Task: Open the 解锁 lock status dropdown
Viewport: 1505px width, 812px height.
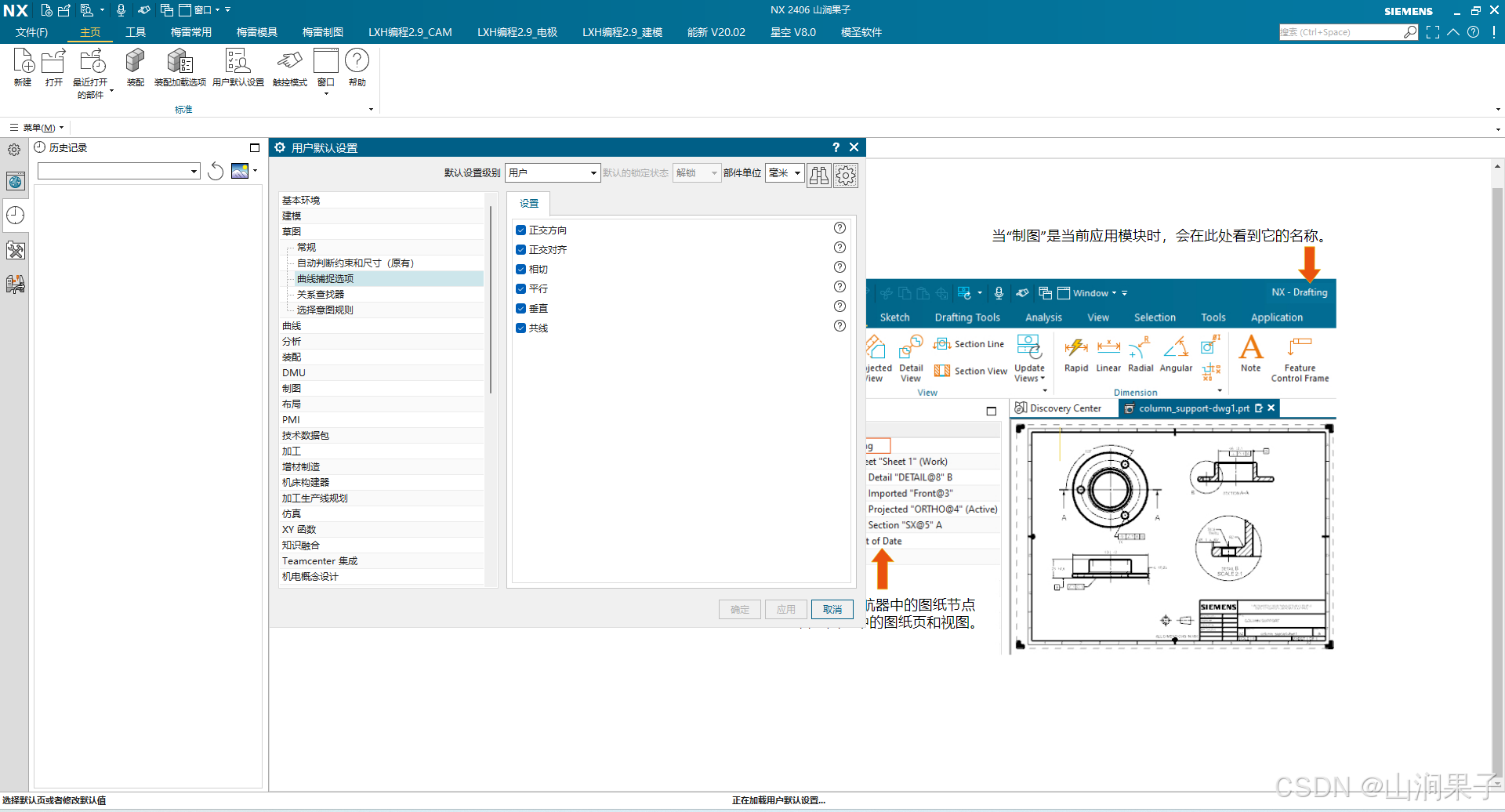Action: click(697, 173)
